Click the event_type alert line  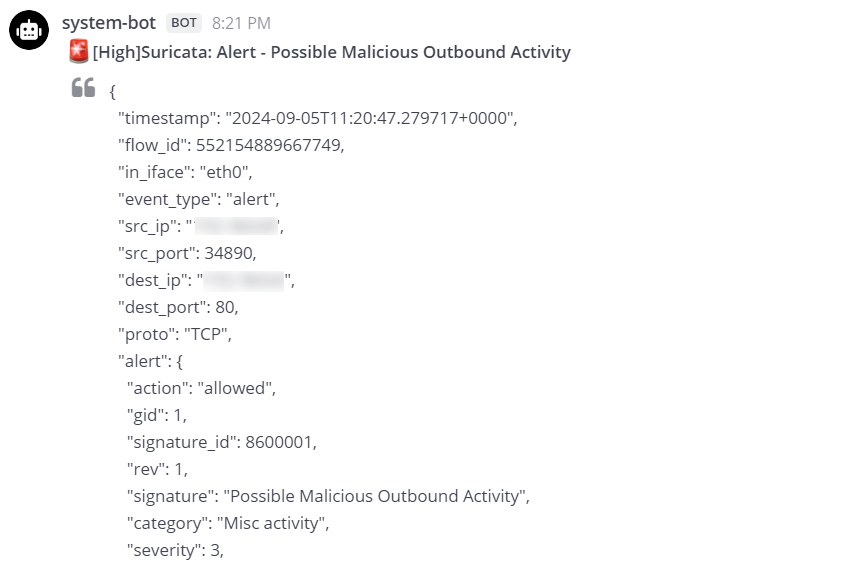(199, 199)
